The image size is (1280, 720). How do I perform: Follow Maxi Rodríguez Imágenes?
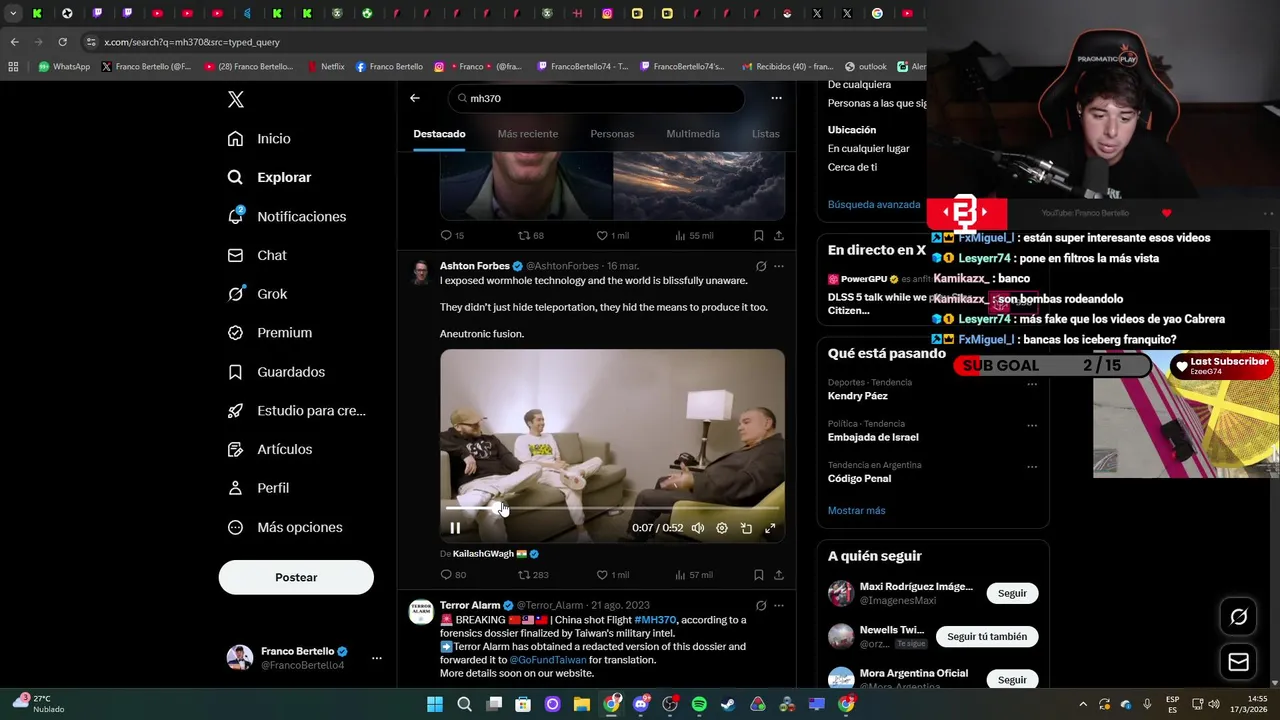pos(1012,593)
